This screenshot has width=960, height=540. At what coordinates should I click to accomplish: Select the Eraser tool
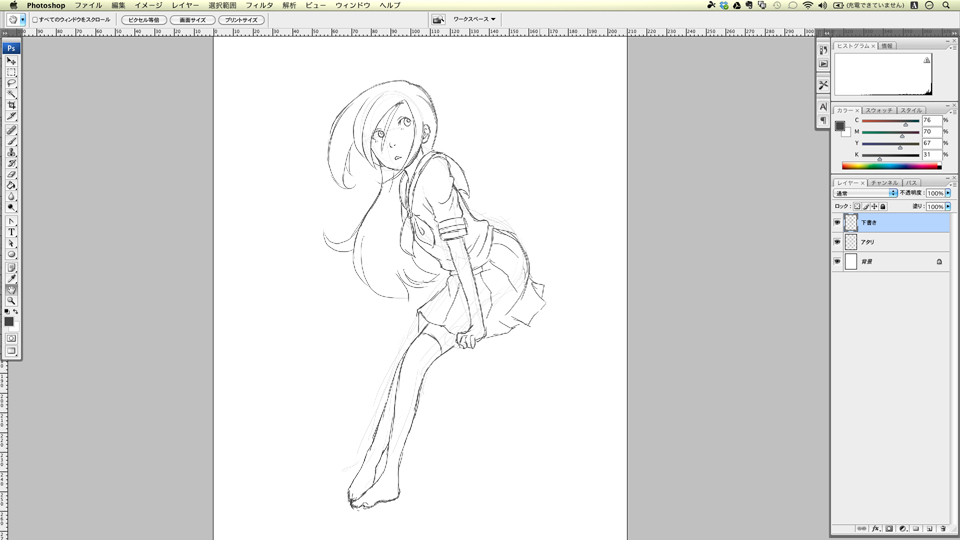11,174
